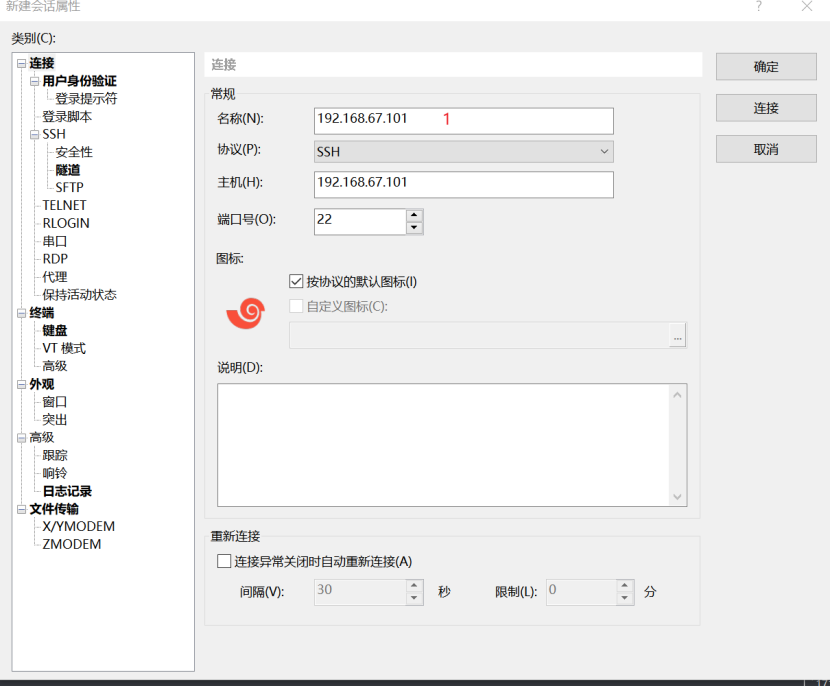The height and width of the screenshot is (686, 831).
Task: Click the 端口号 input field
Action: [360, 222]
